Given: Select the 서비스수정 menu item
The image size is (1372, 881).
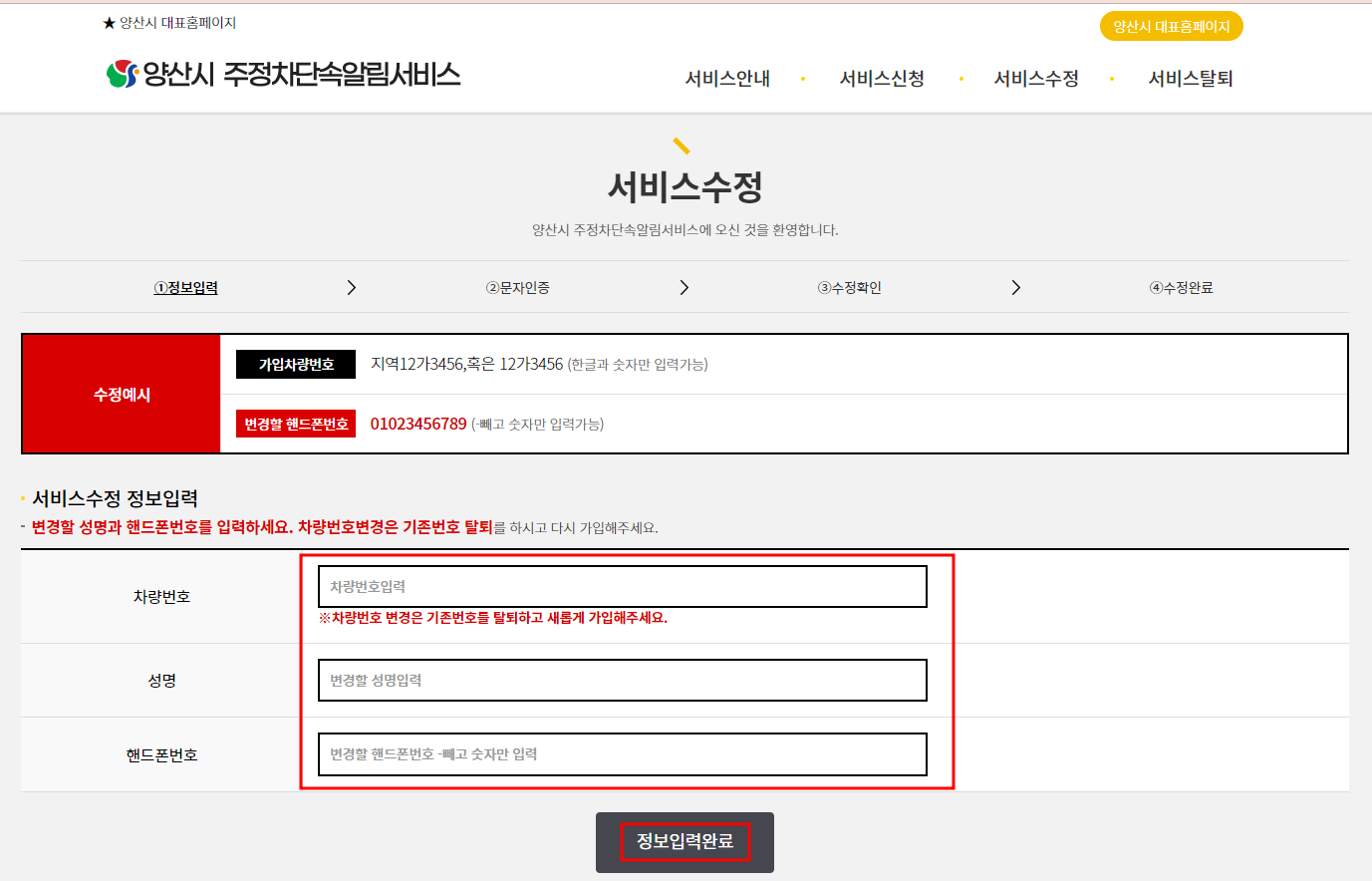Looking at the screenshot, I should coord(1036,79).
